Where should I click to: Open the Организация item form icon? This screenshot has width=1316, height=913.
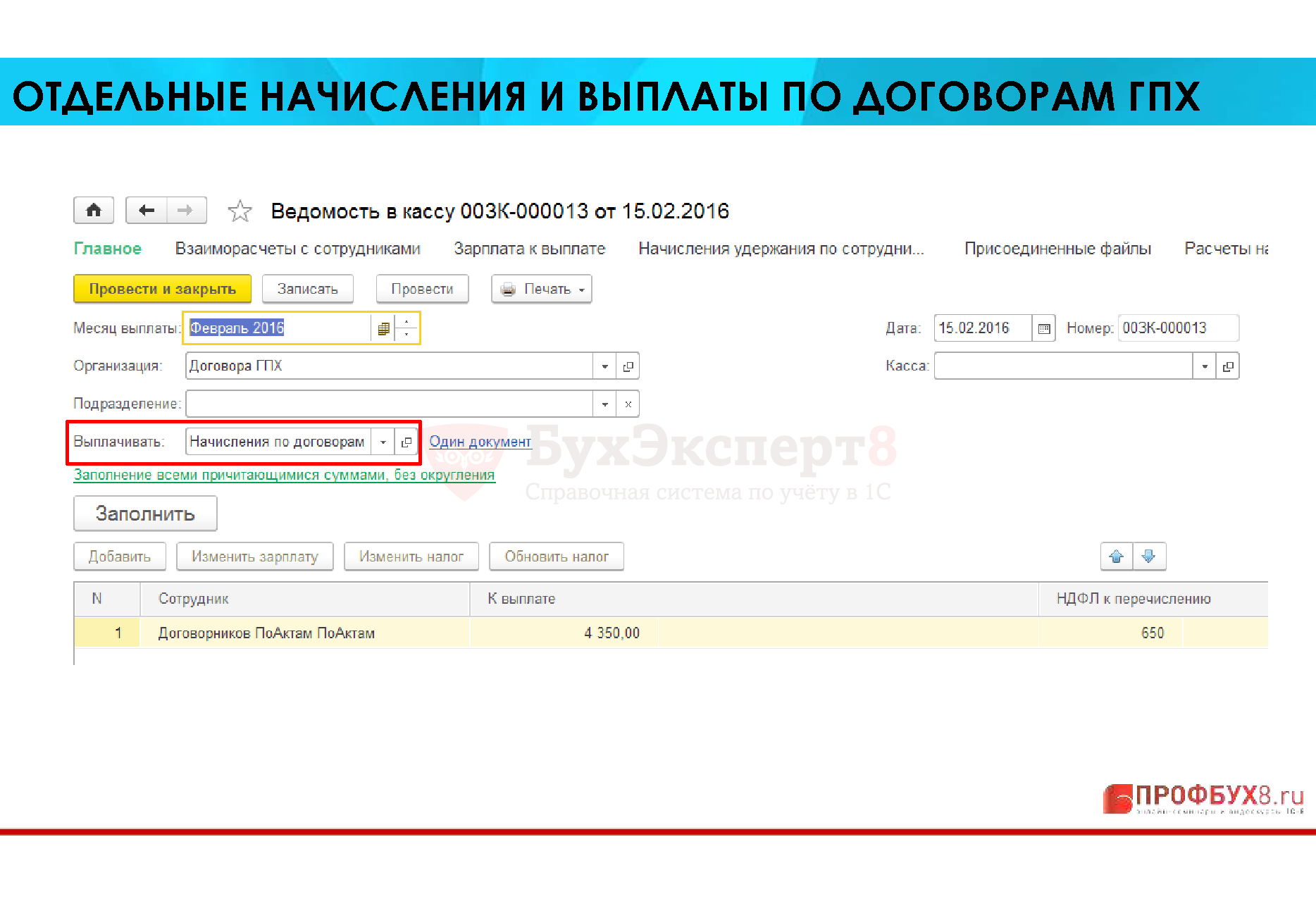628,366
